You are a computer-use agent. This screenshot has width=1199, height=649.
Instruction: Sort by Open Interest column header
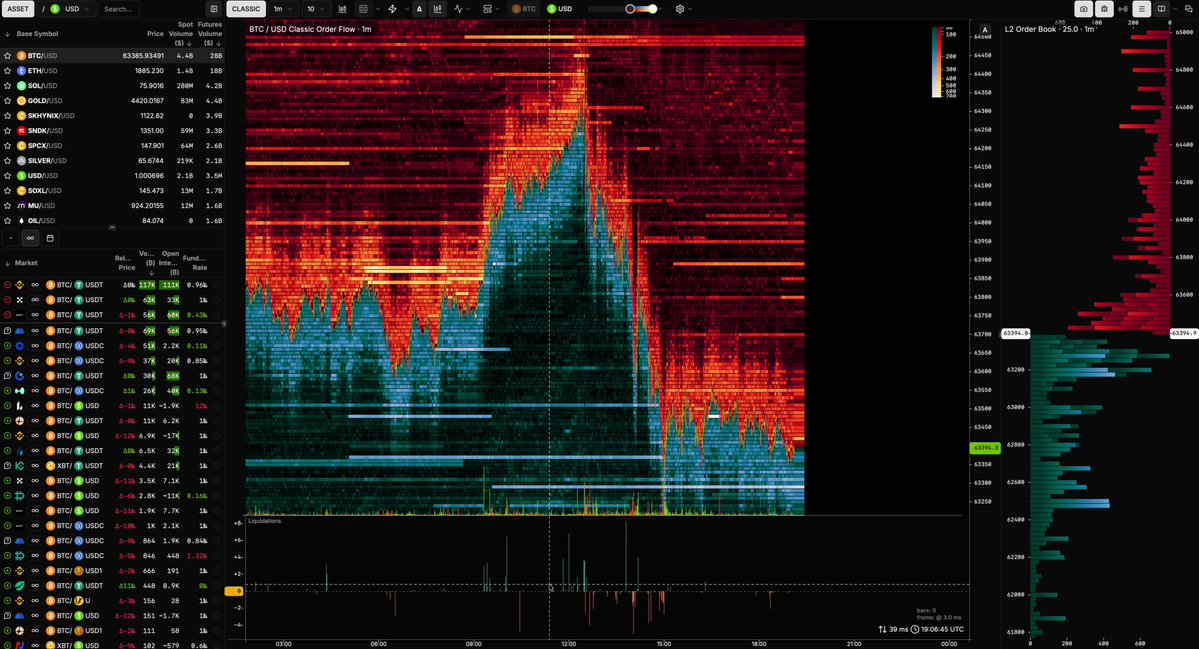coord(171,262)
